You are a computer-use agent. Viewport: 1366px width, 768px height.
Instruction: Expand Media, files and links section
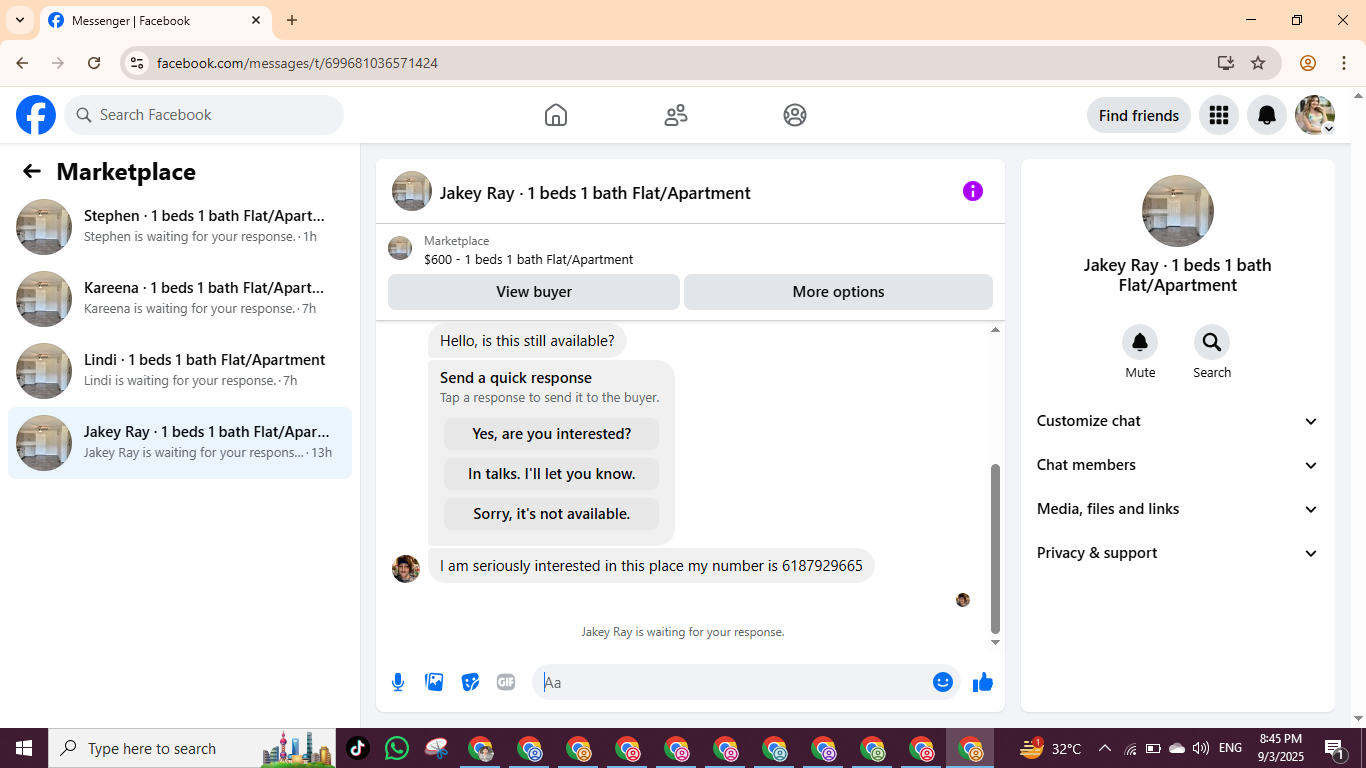pos(1178,509)
